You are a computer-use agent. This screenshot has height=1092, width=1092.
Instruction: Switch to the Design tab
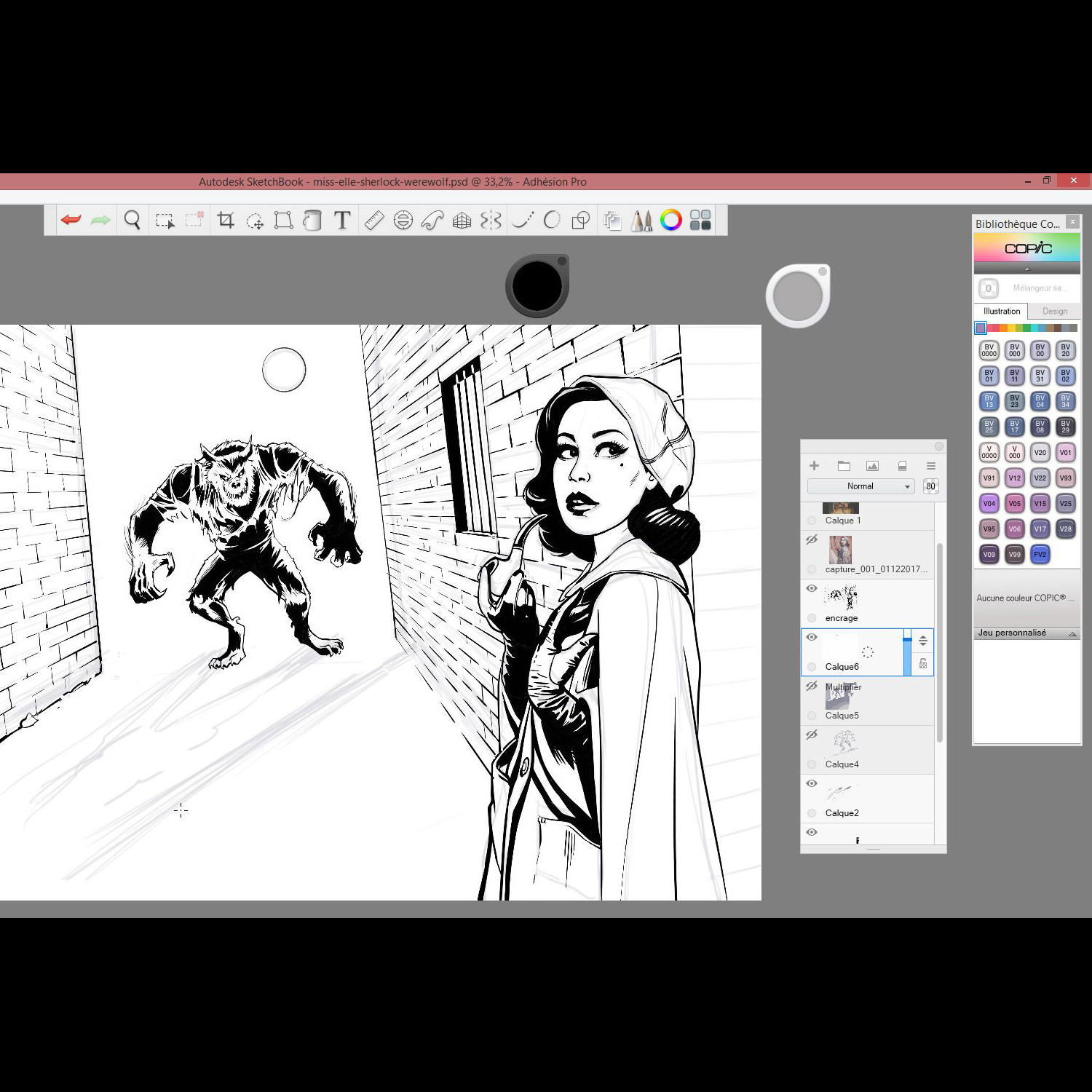tap(1055, 311)
